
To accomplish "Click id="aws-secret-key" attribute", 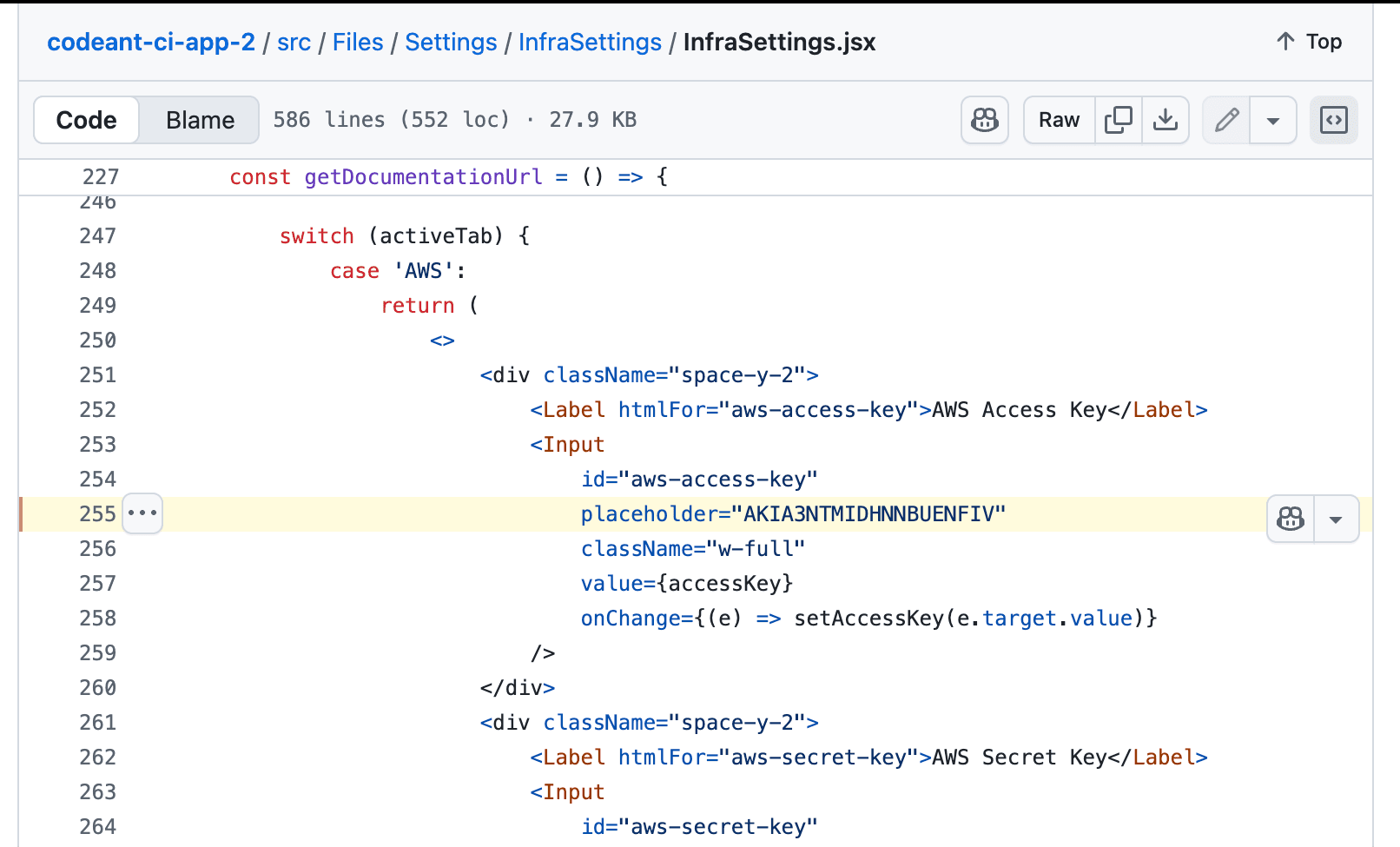I will (699, 826).
